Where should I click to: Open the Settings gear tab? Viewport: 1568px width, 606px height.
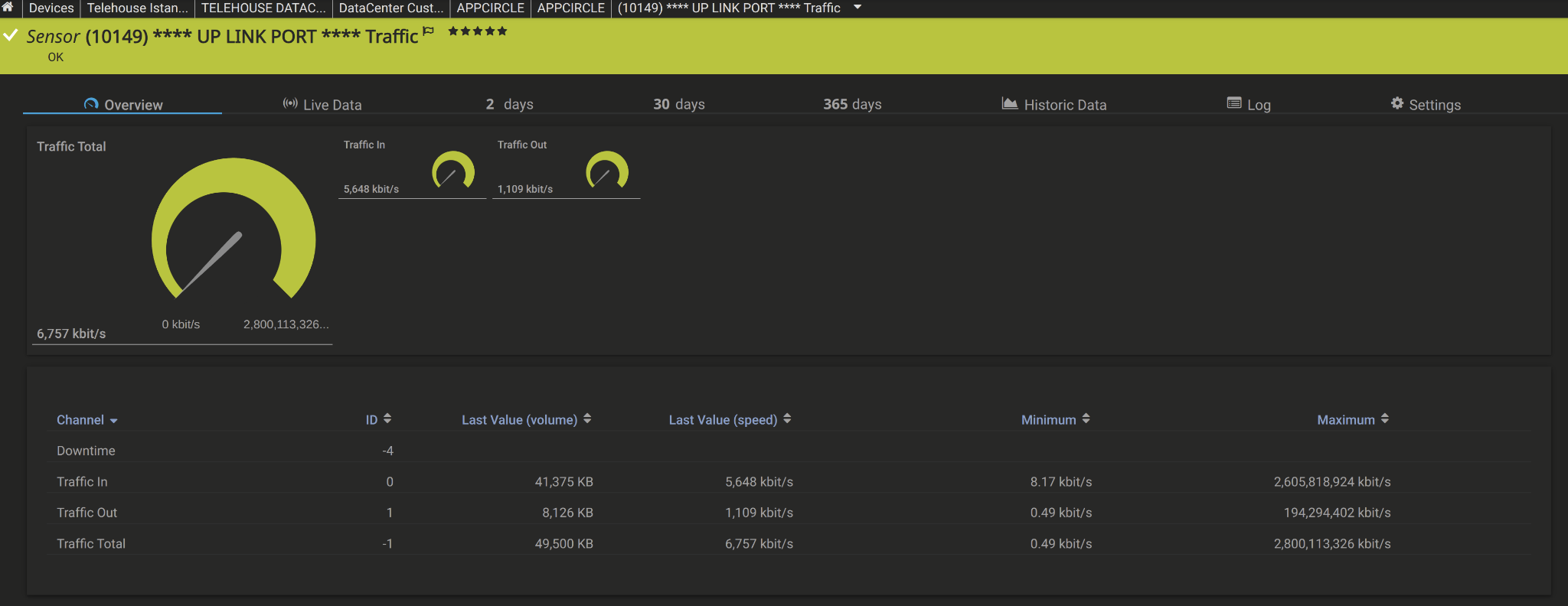pyautogui.click(x=1426, y=104)
